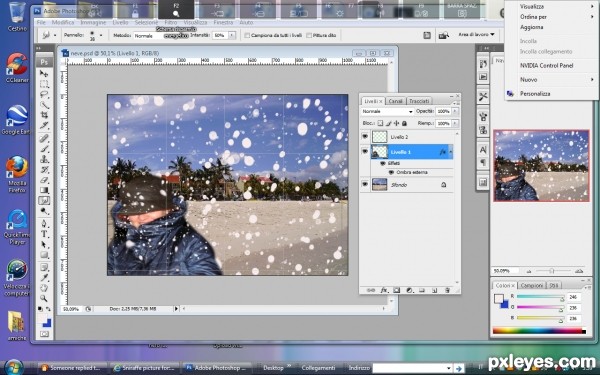Toggle visibility of Ombra esterna effect

391,172
